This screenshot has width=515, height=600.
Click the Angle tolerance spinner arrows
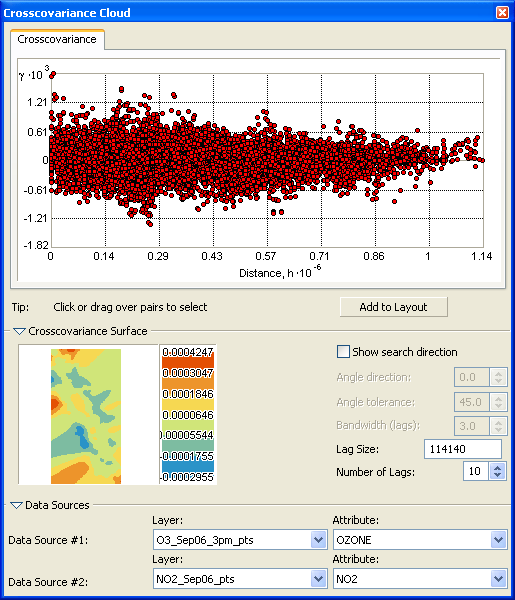(498, 402)
